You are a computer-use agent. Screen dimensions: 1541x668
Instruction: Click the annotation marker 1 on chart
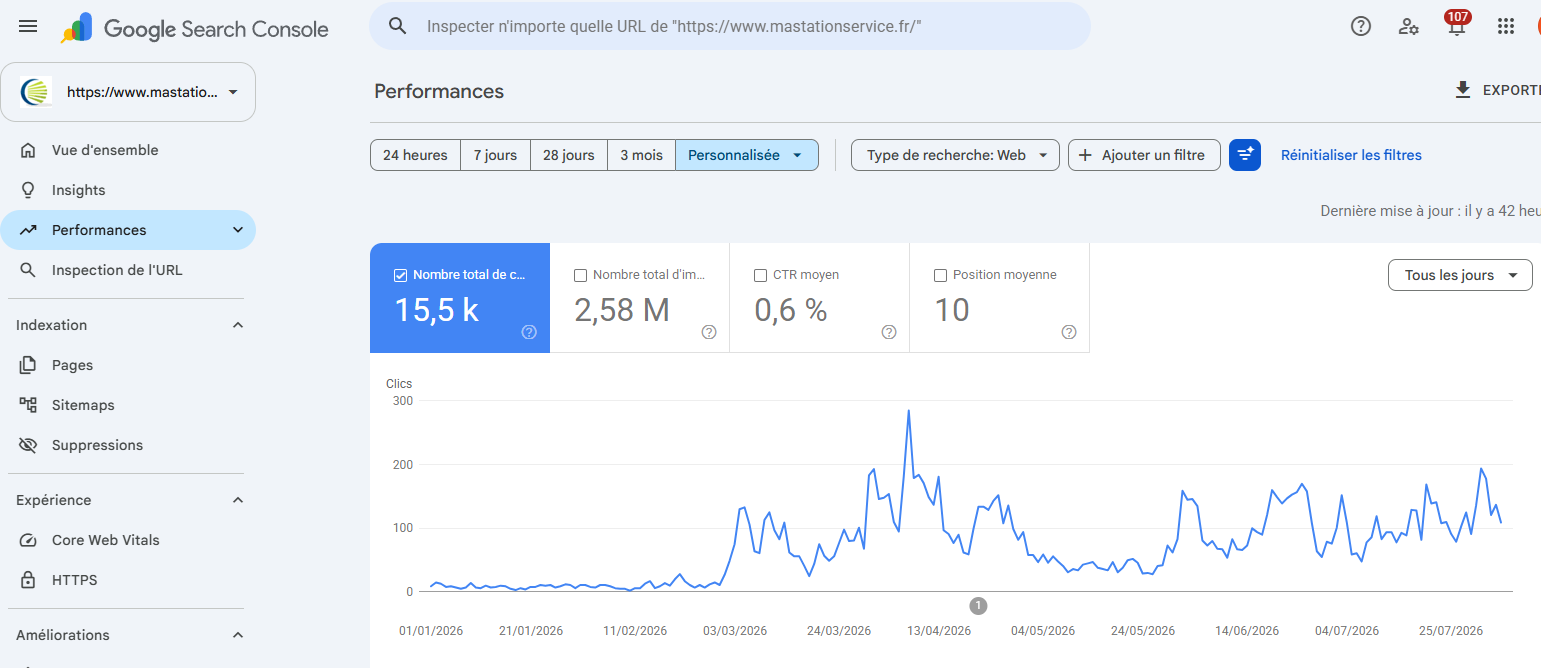(x=978, y=605)
